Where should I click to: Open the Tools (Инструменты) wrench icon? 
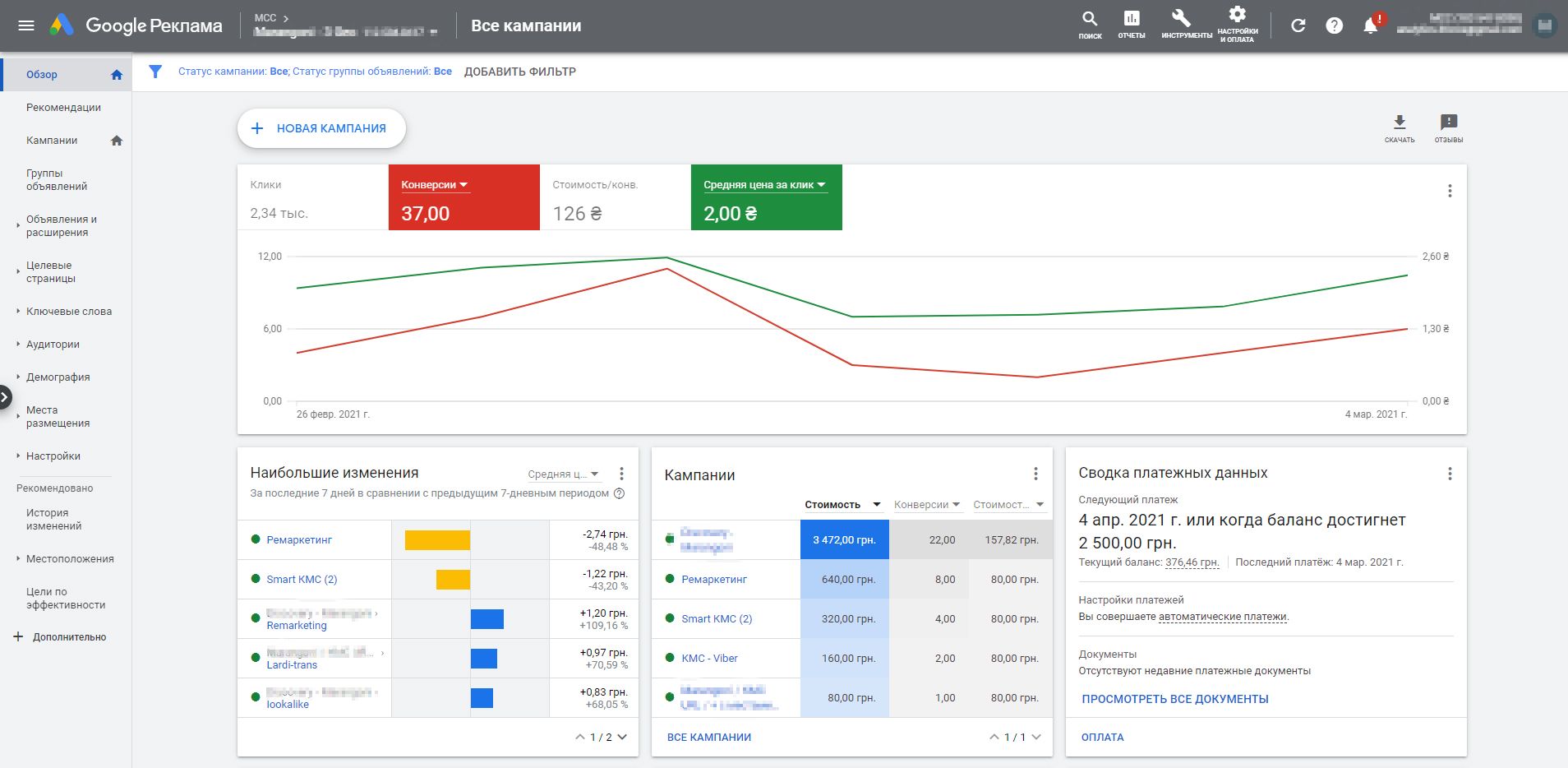tap(1181, 20)
